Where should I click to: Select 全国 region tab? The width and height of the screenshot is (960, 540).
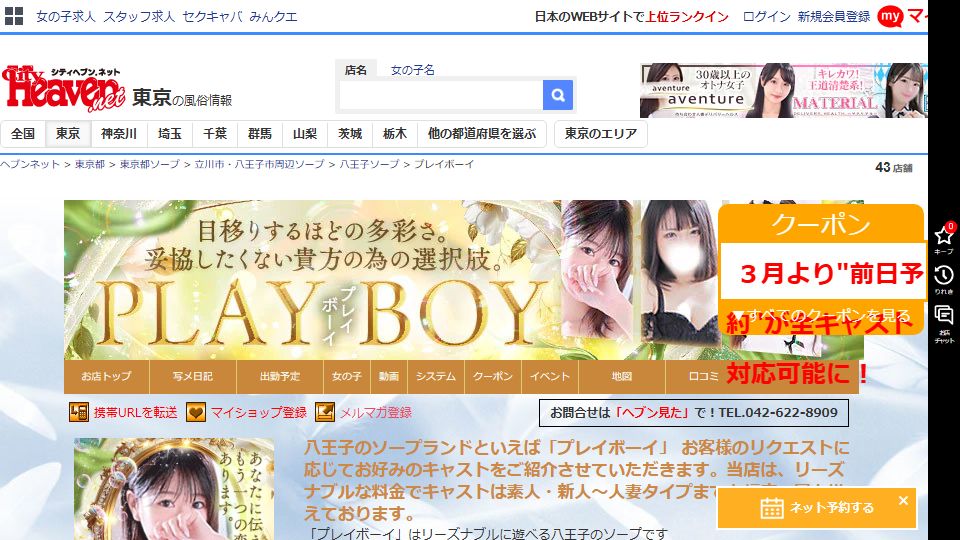[x=23, y=133]
